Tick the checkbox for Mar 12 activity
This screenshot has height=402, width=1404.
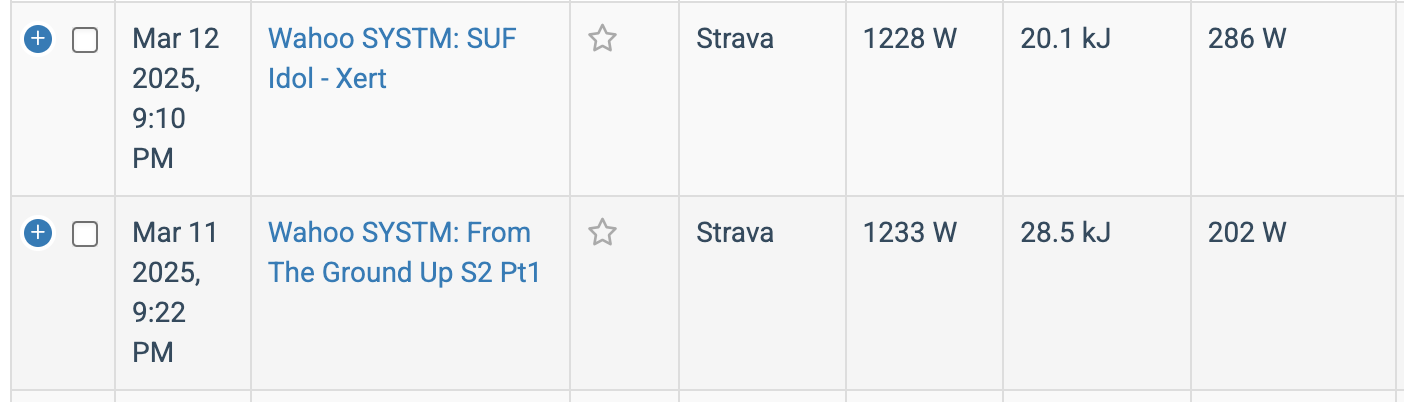(x=85, y=40)
